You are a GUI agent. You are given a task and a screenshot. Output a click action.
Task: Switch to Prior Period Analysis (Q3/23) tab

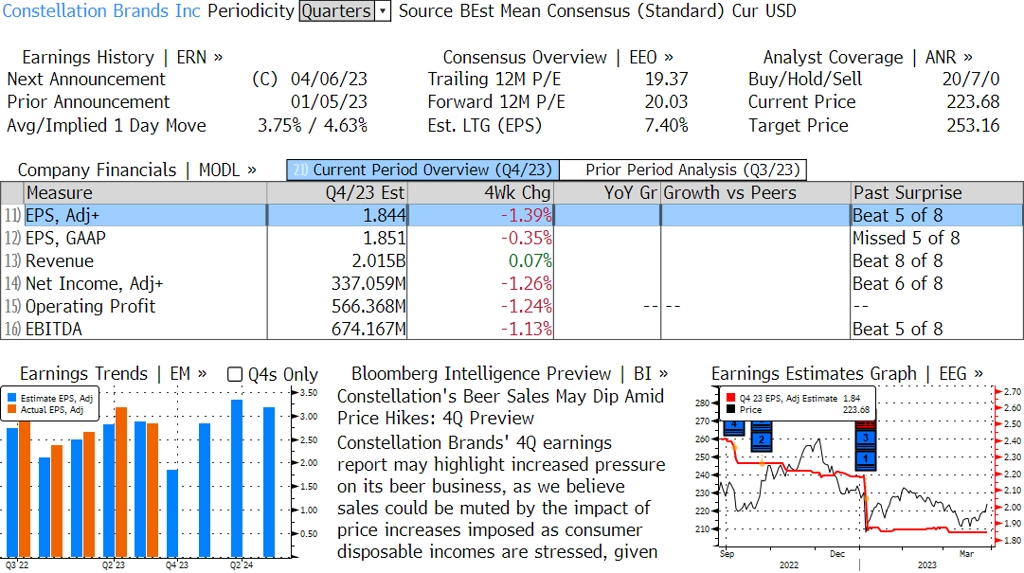684,170
